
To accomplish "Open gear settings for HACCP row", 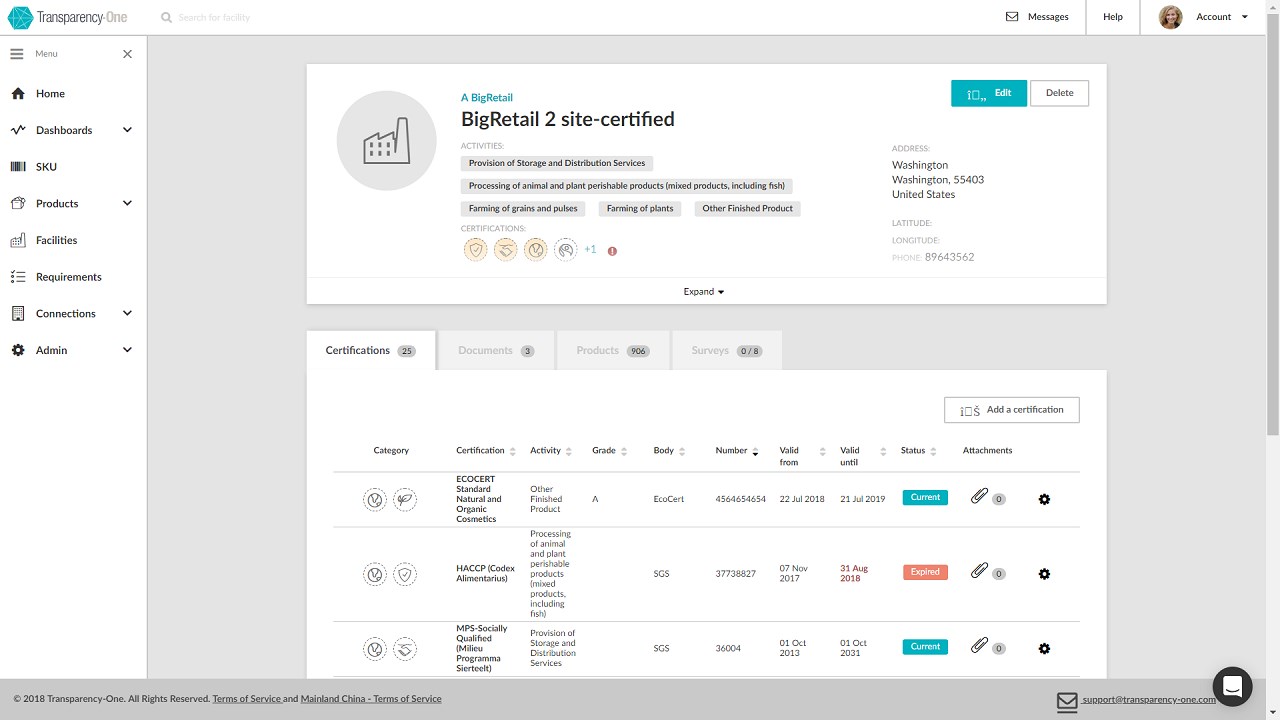I will [1044, 574].
